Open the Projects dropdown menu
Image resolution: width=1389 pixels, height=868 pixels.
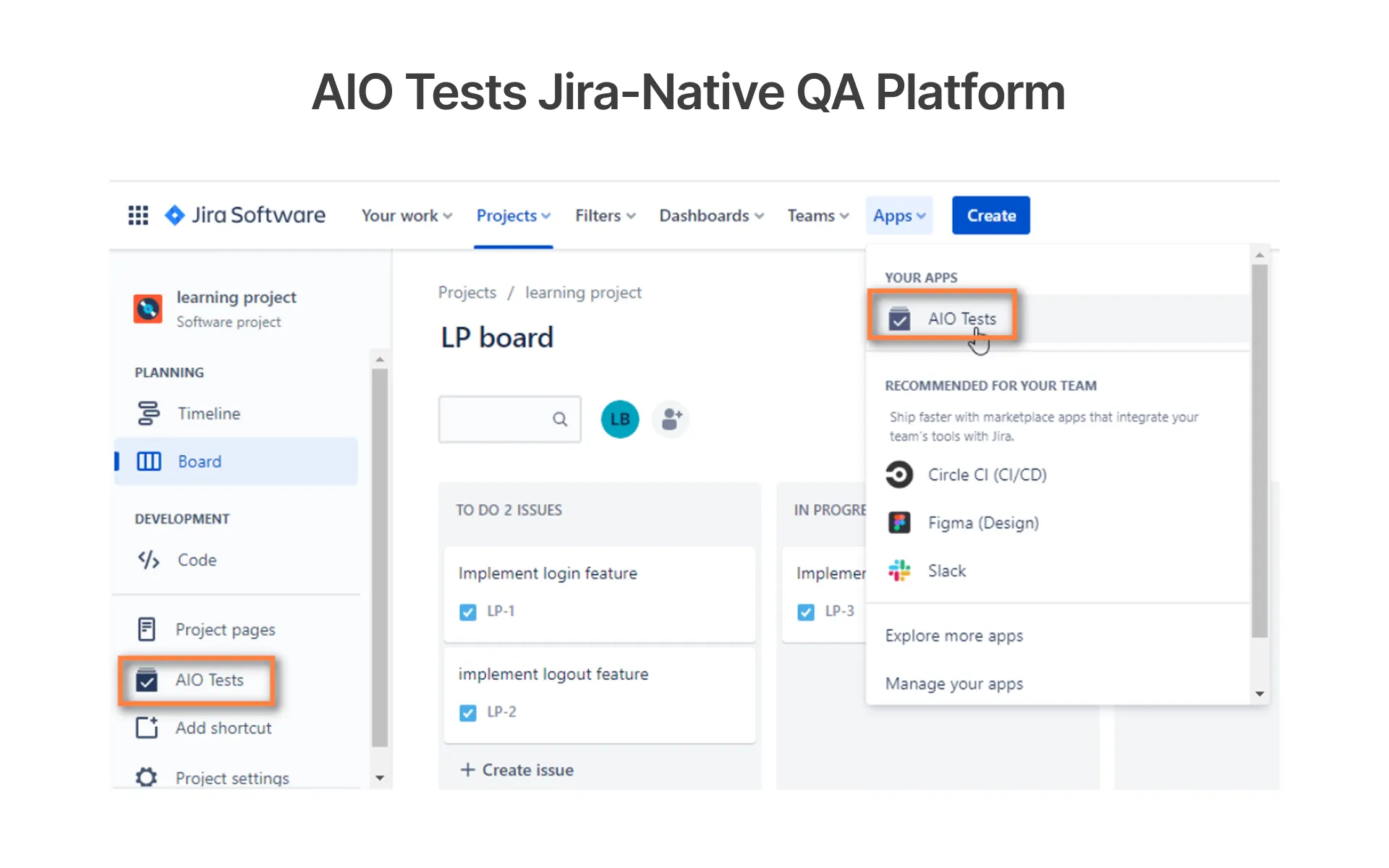tap(514, 216)
